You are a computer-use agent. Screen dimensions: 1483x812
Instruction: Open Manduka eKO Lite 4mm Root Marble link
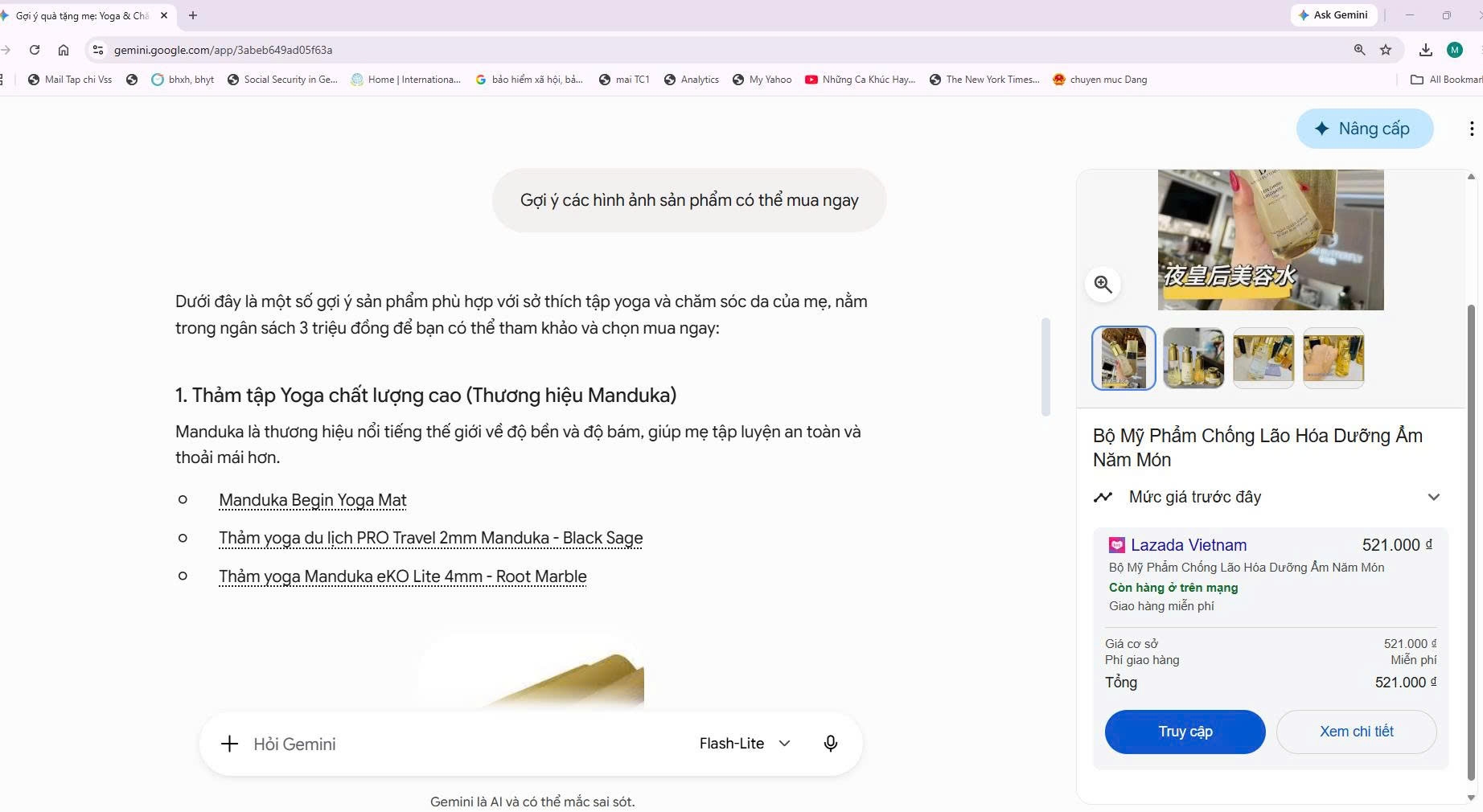(403, 576)
